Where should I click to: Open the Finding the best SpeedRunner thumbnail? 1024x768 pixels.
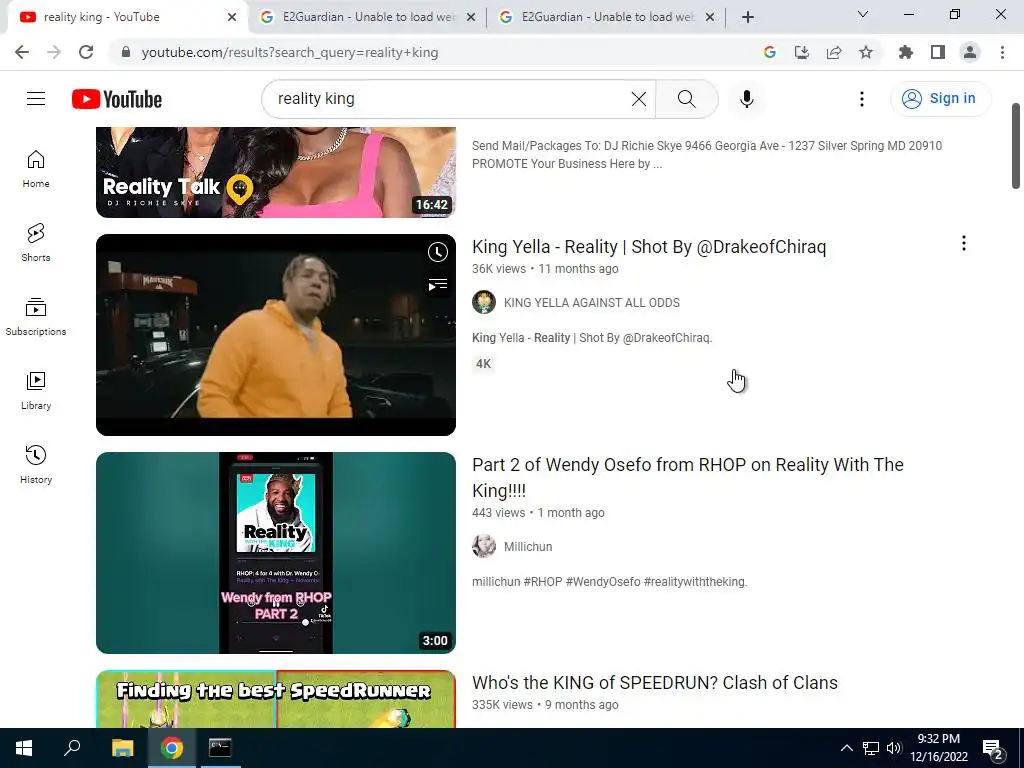pos(276,699)
